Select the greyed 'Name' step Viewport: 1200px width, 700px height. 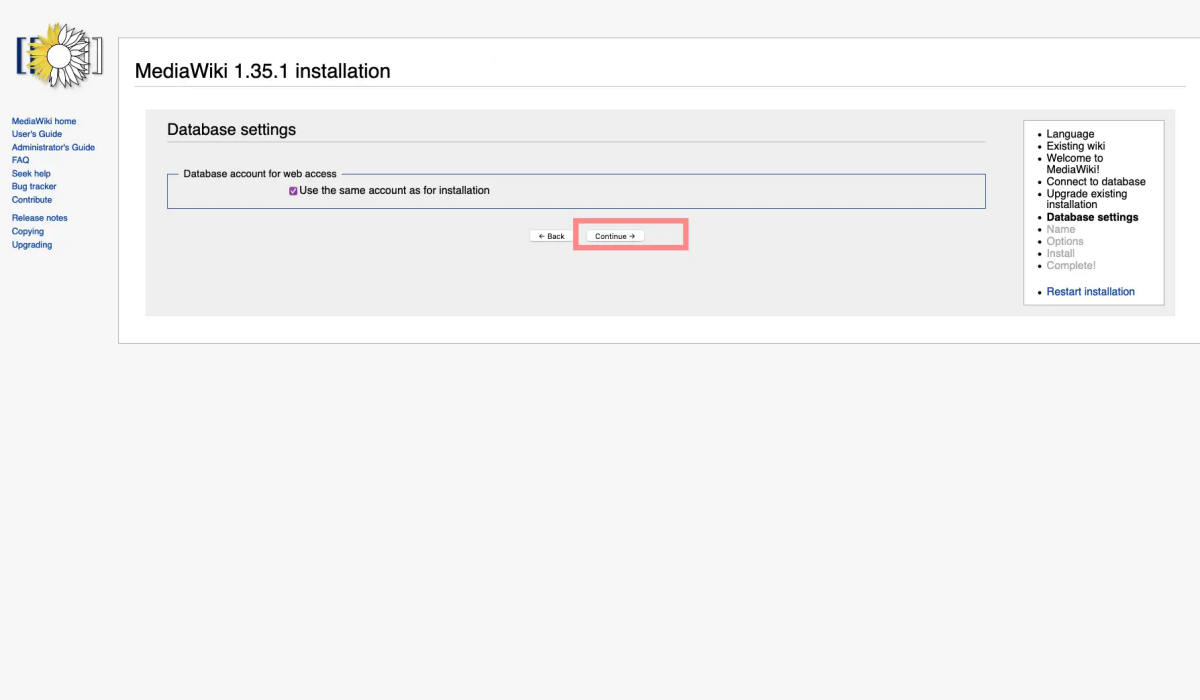pos(1061,229)
